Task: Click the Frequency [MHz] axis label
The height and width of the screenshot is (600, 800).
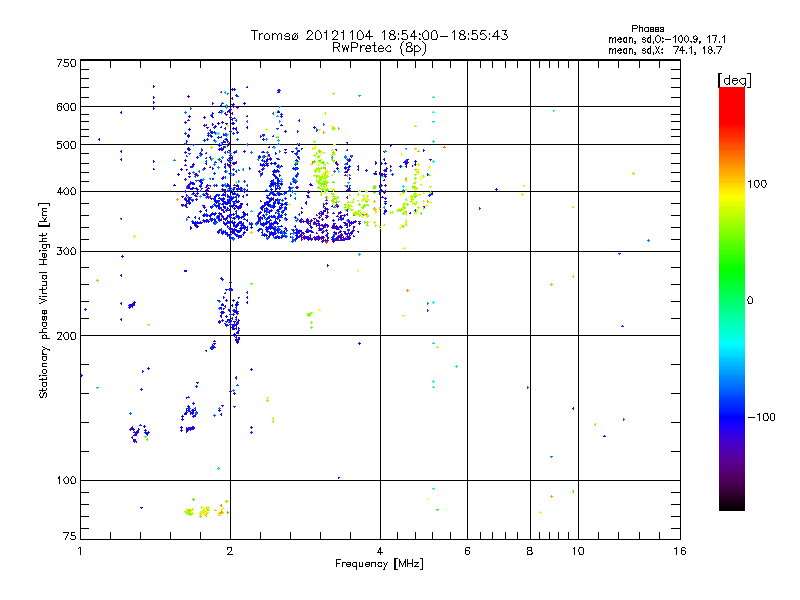Action: [x=379, y=564]
